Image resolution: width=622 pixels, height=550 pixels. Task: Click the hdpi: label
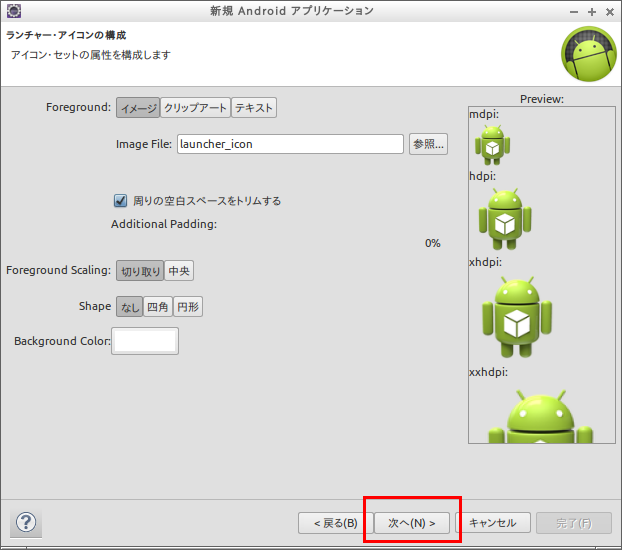coord(482,176)
